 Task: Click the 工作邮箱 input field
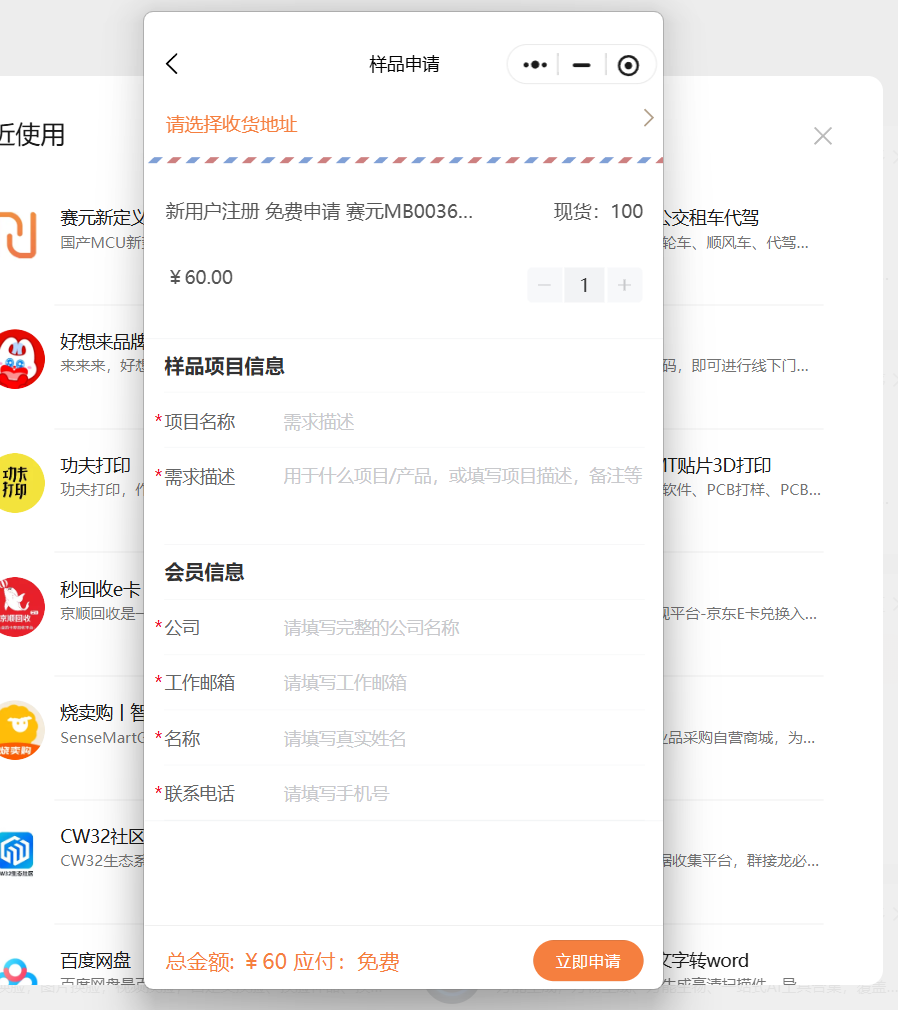point(463,683)
